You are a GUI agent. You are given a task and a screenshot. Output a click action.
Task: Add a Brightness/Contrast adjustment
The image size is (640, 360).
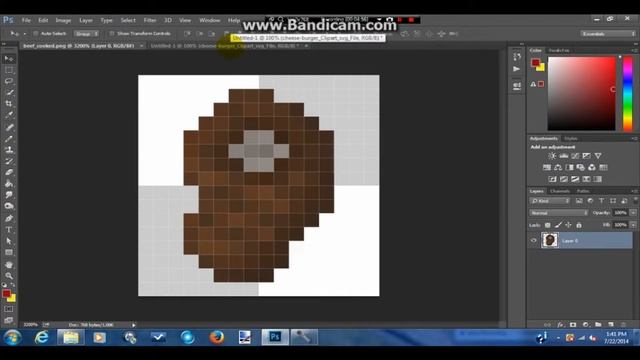[x=552, y=156]
